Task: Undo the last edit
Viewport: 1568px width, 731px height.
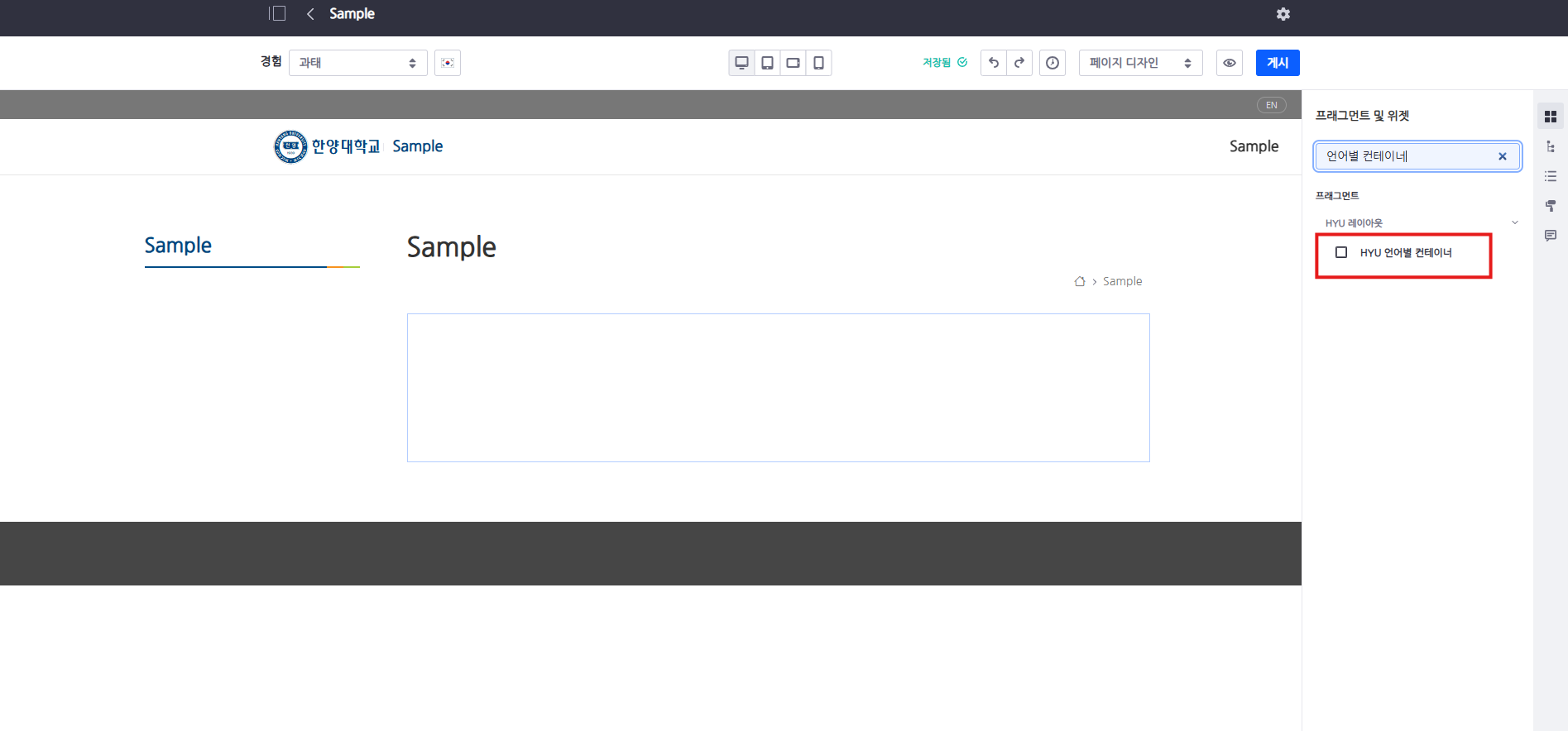Action: click(x=994, y=63)
